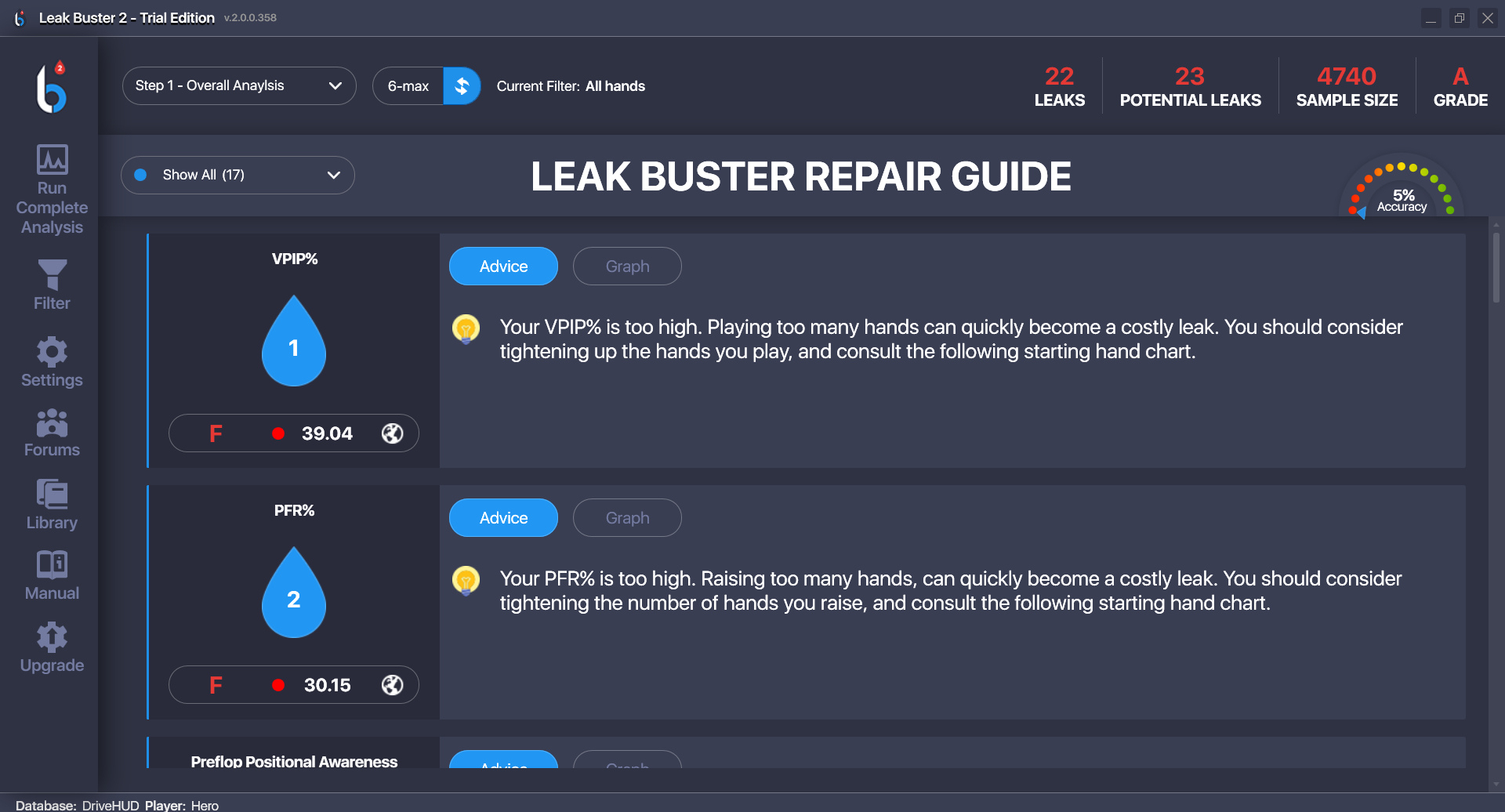Close the Leak Buster window

[x=1487, y=18]
